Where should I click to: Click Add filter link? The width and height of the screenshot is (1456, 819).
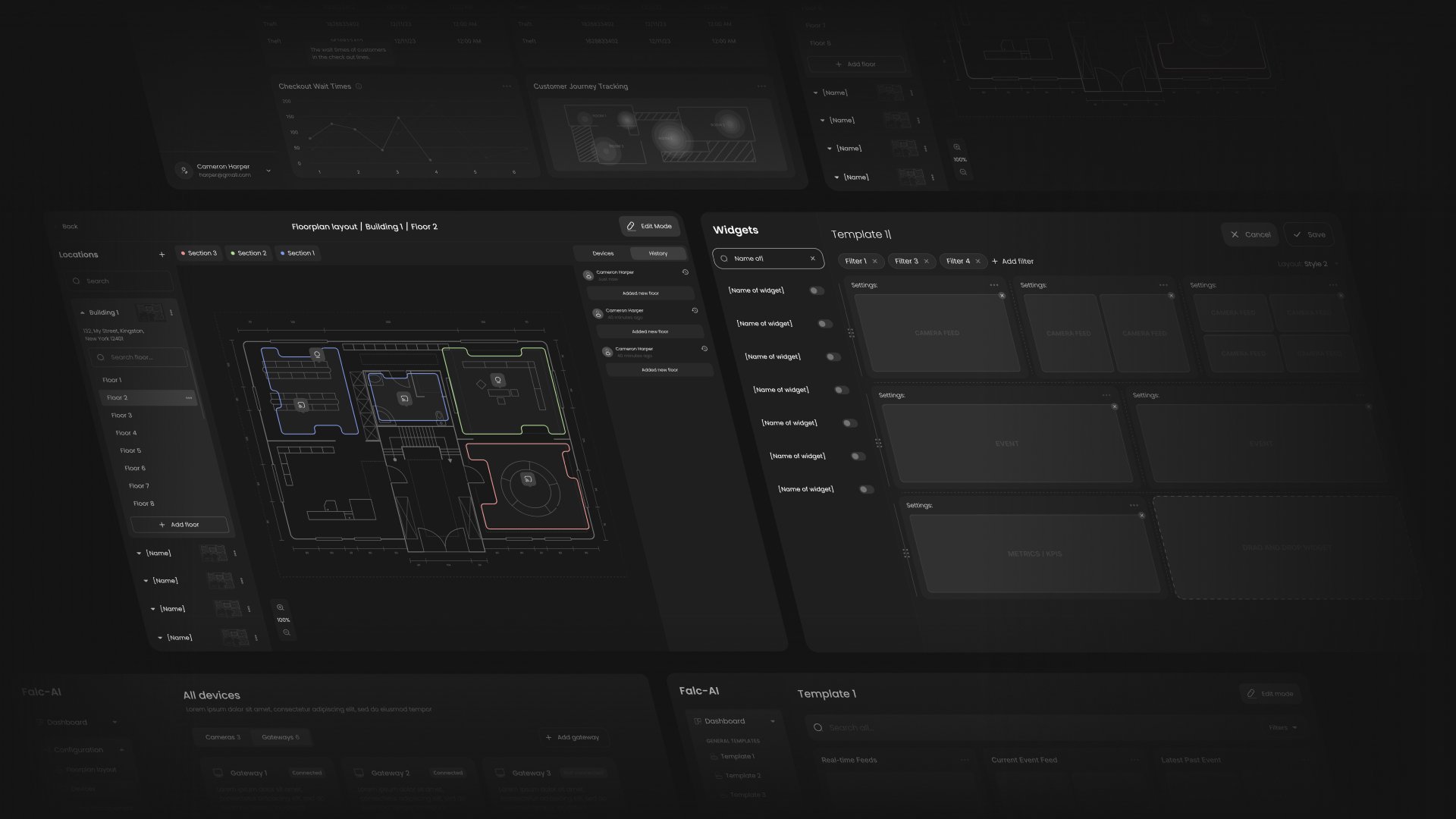[1013, 262]
